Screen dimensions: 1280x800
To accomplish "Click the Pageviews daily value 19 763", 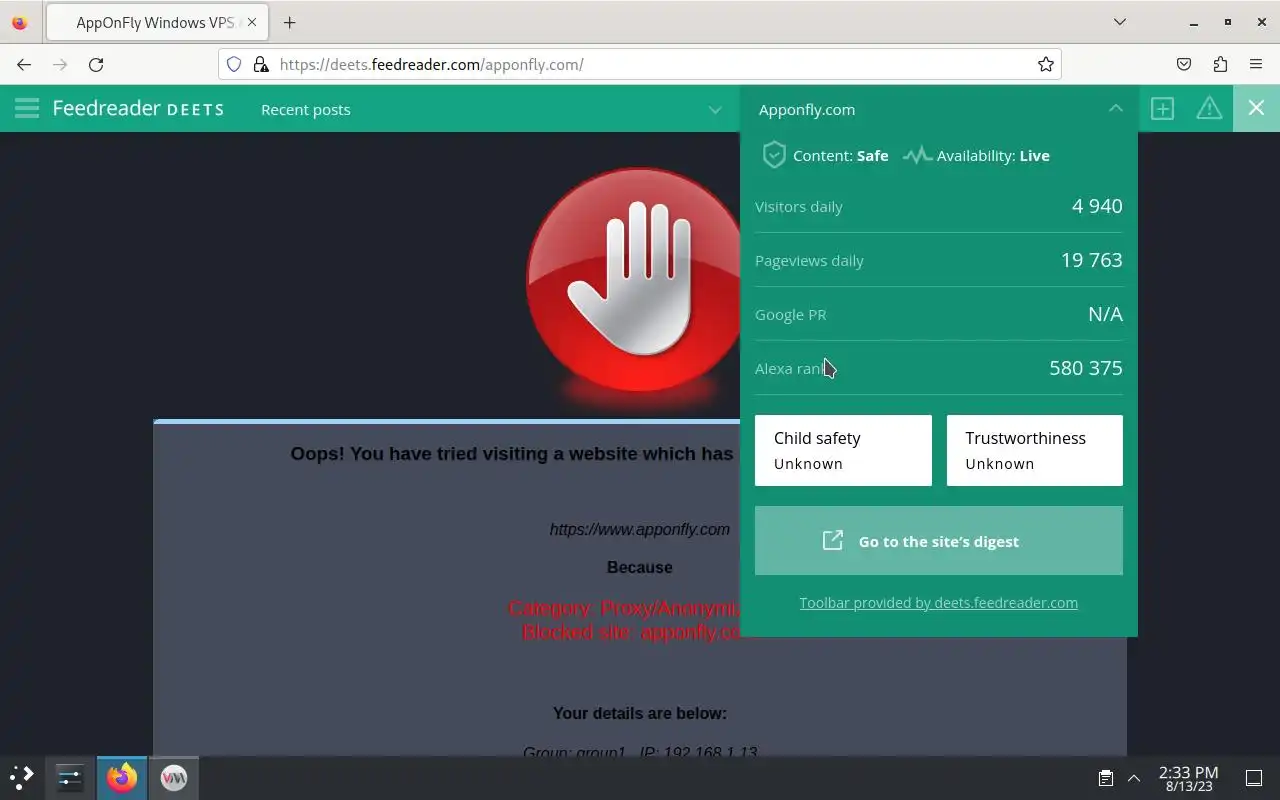I will click(x=1091, y=260).
